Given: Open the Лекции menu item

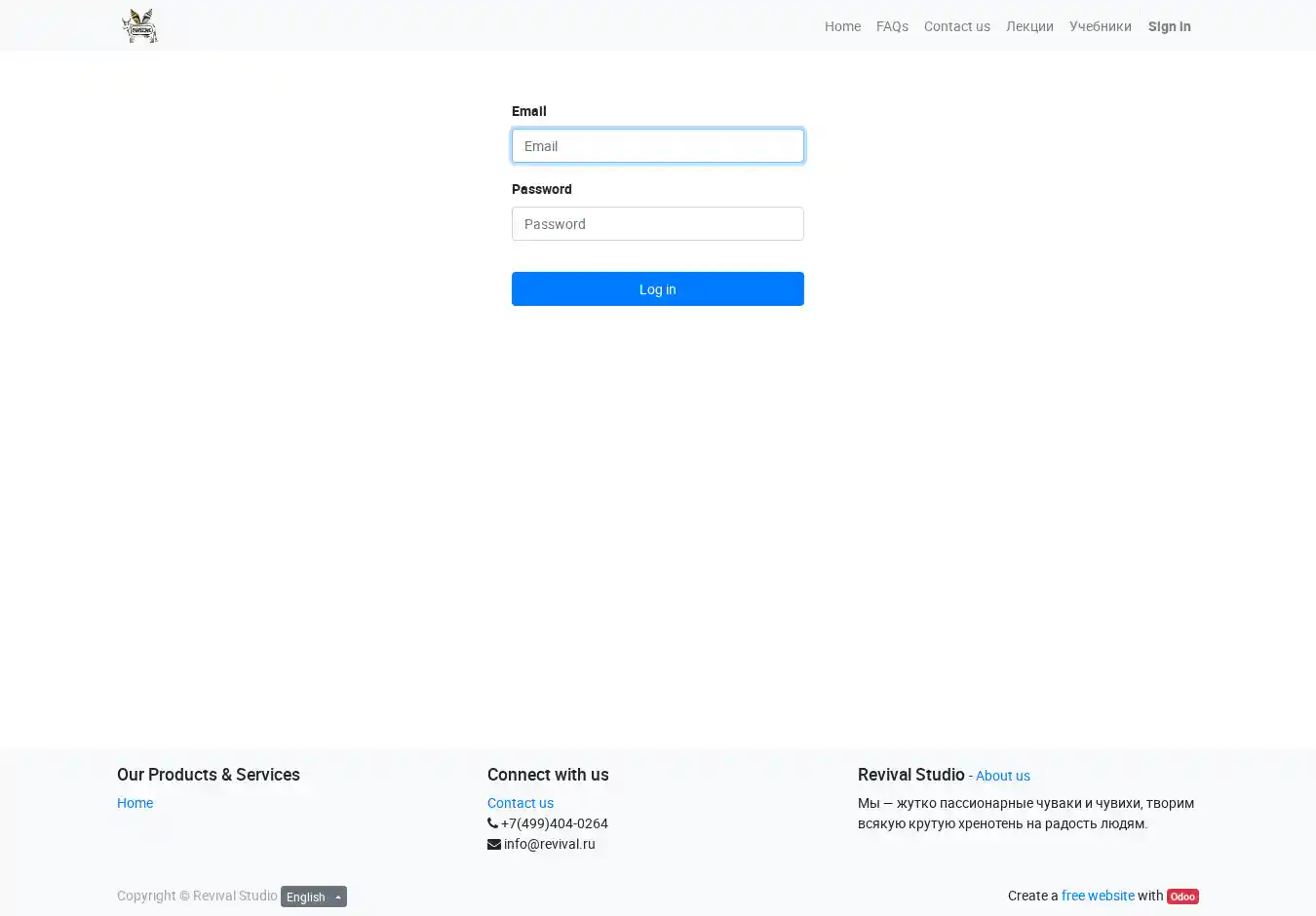Looking at the screenshot, I should 1029,26.
